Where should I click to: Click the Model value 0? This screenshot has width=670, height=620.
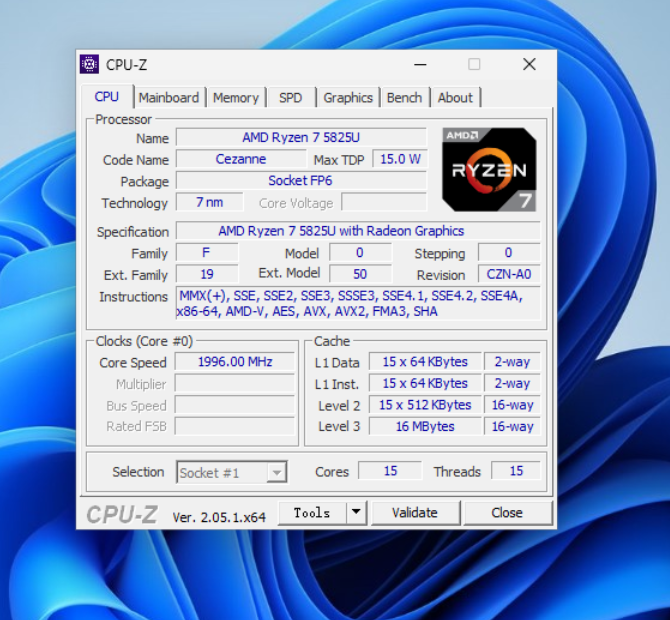360,253
